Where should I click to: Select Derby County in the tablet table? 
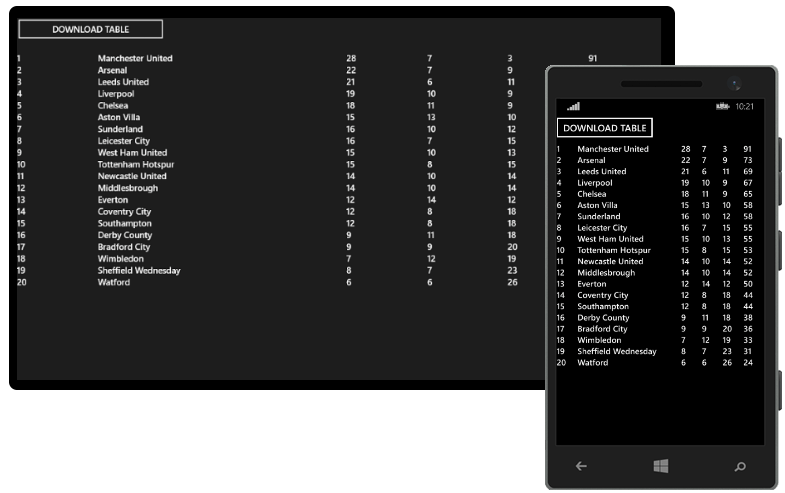click(125, 235)
